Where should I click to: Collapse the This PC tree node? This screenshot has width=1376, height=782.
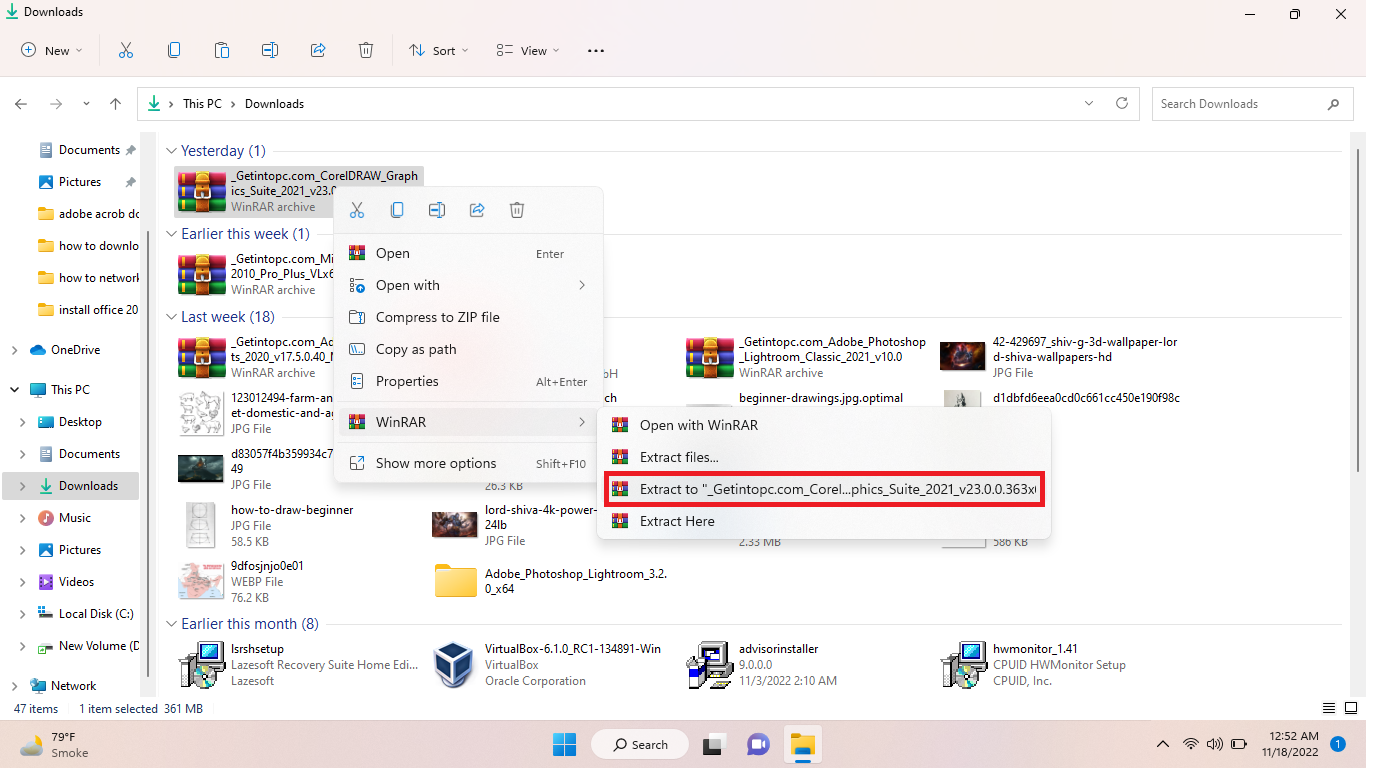pyautogui.click(x=14, y=390)
